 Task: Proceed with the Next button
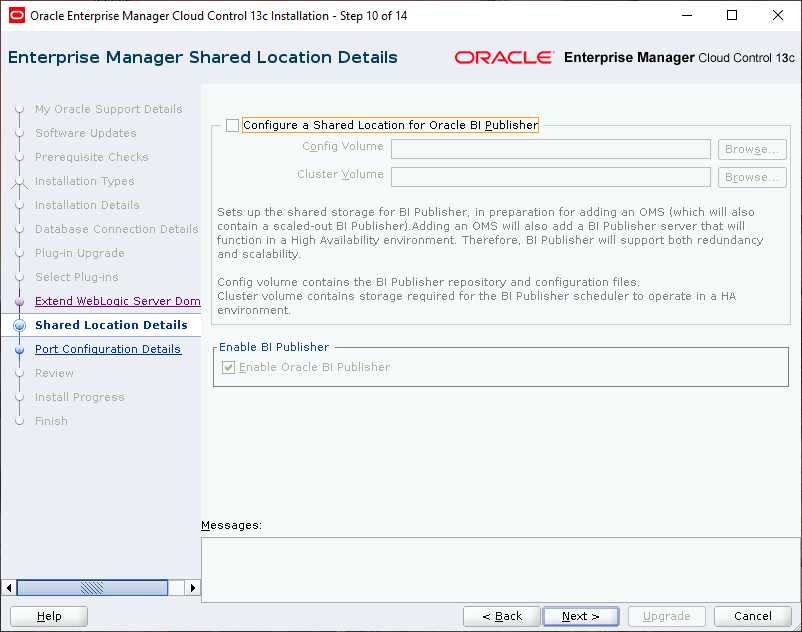pos(581,616)
